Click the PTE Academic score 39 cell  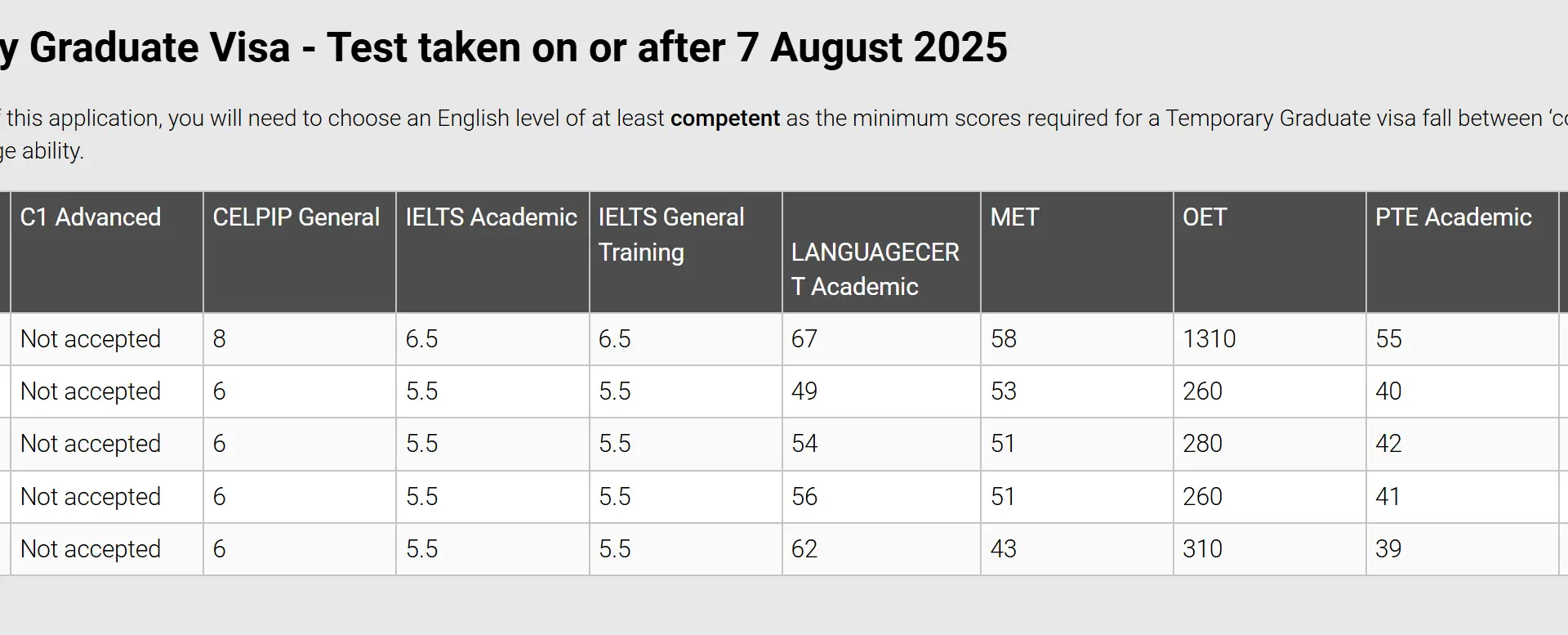[x=1388, y=548]
